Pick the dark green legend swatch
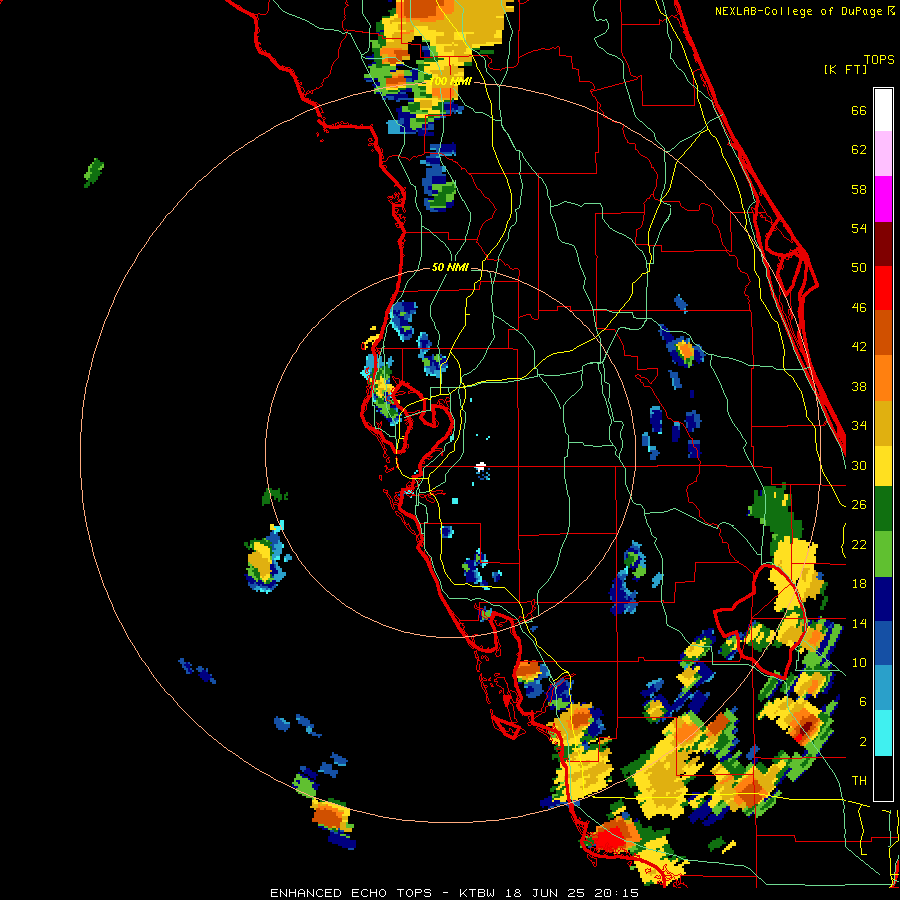 click(x=883, y=509)
